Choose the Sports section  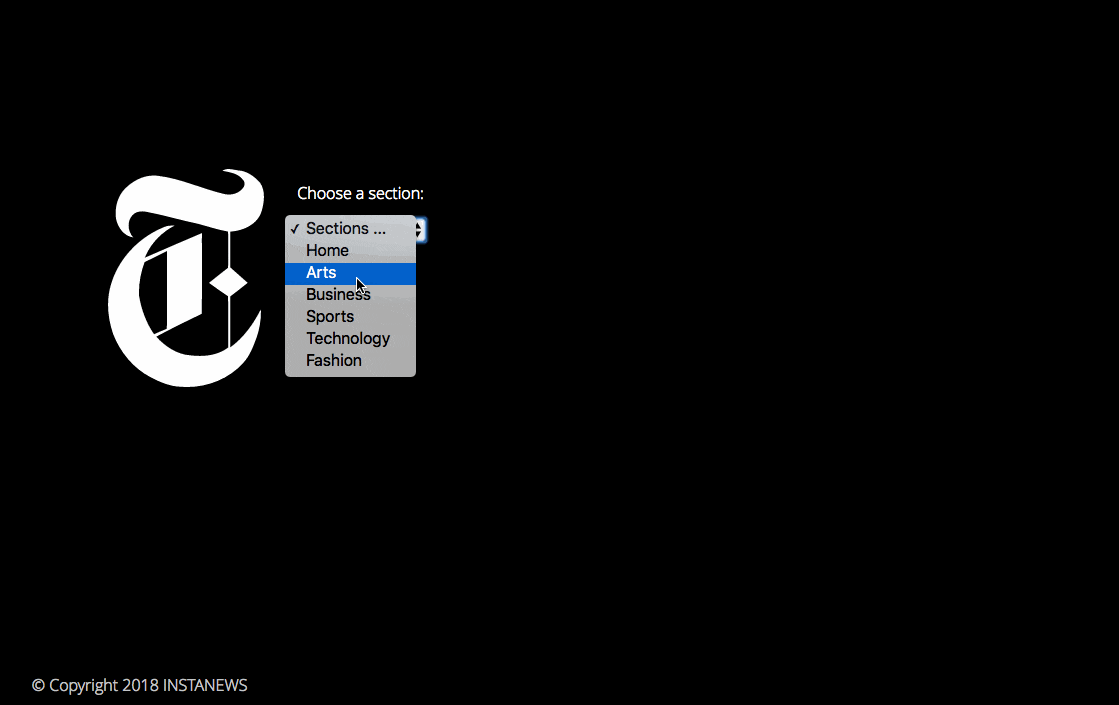point(350,318)
